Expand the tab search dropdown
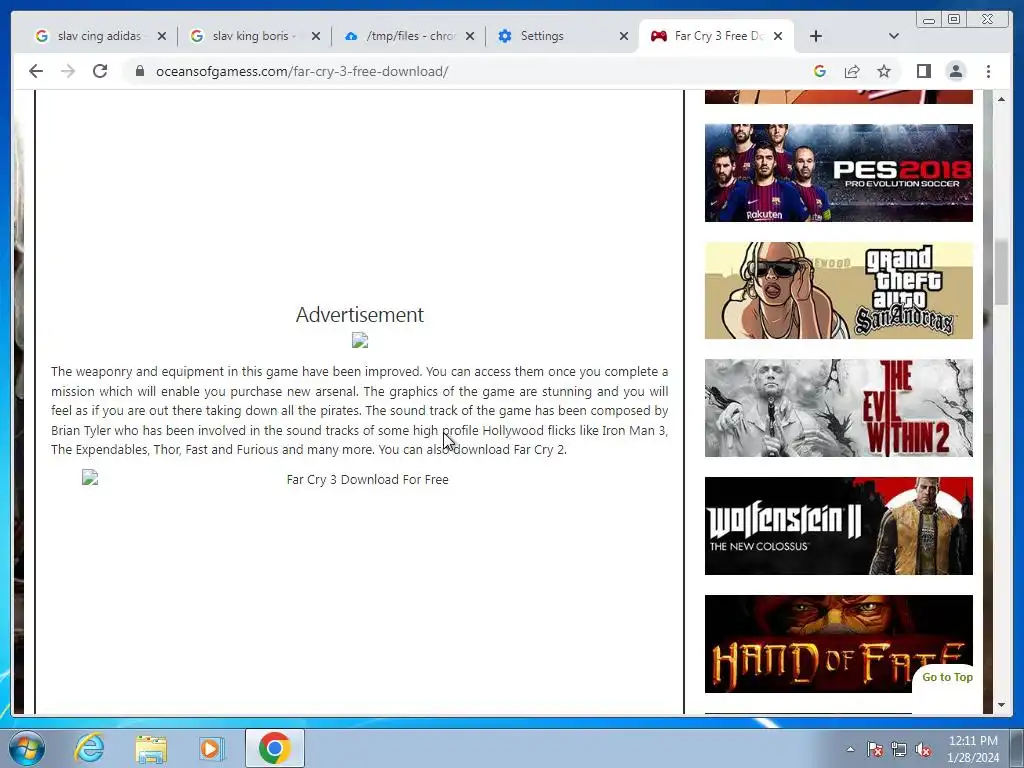 tap(893, 36)
